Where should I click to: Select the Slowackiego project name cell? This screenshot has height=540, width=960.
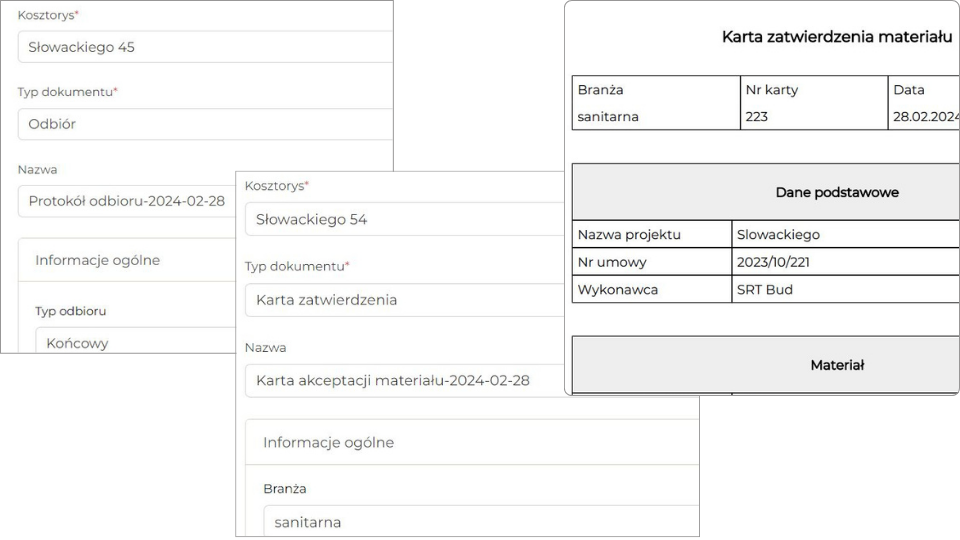846,234
